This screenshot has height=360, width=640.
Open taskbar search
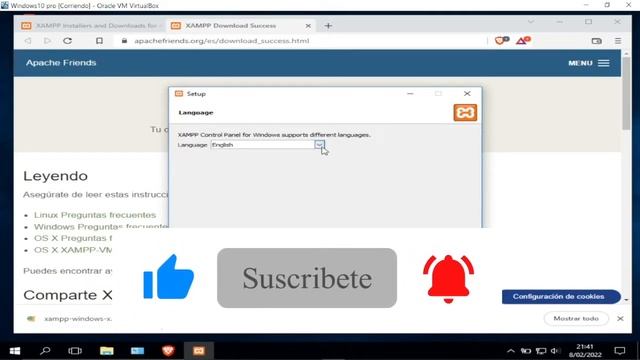45,351
